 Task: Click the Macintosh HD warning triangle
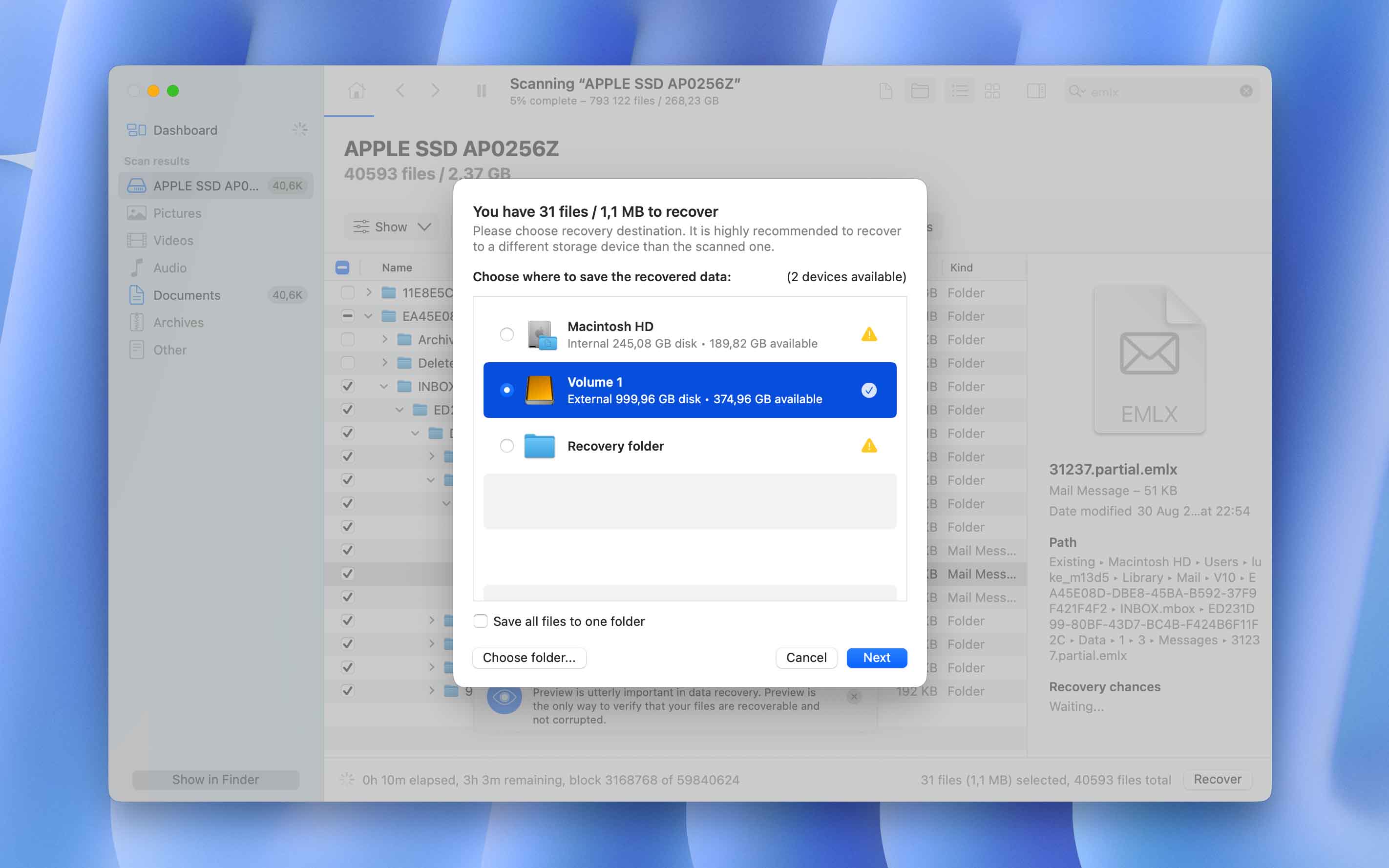pyautogui.click(x=869, y=334)
